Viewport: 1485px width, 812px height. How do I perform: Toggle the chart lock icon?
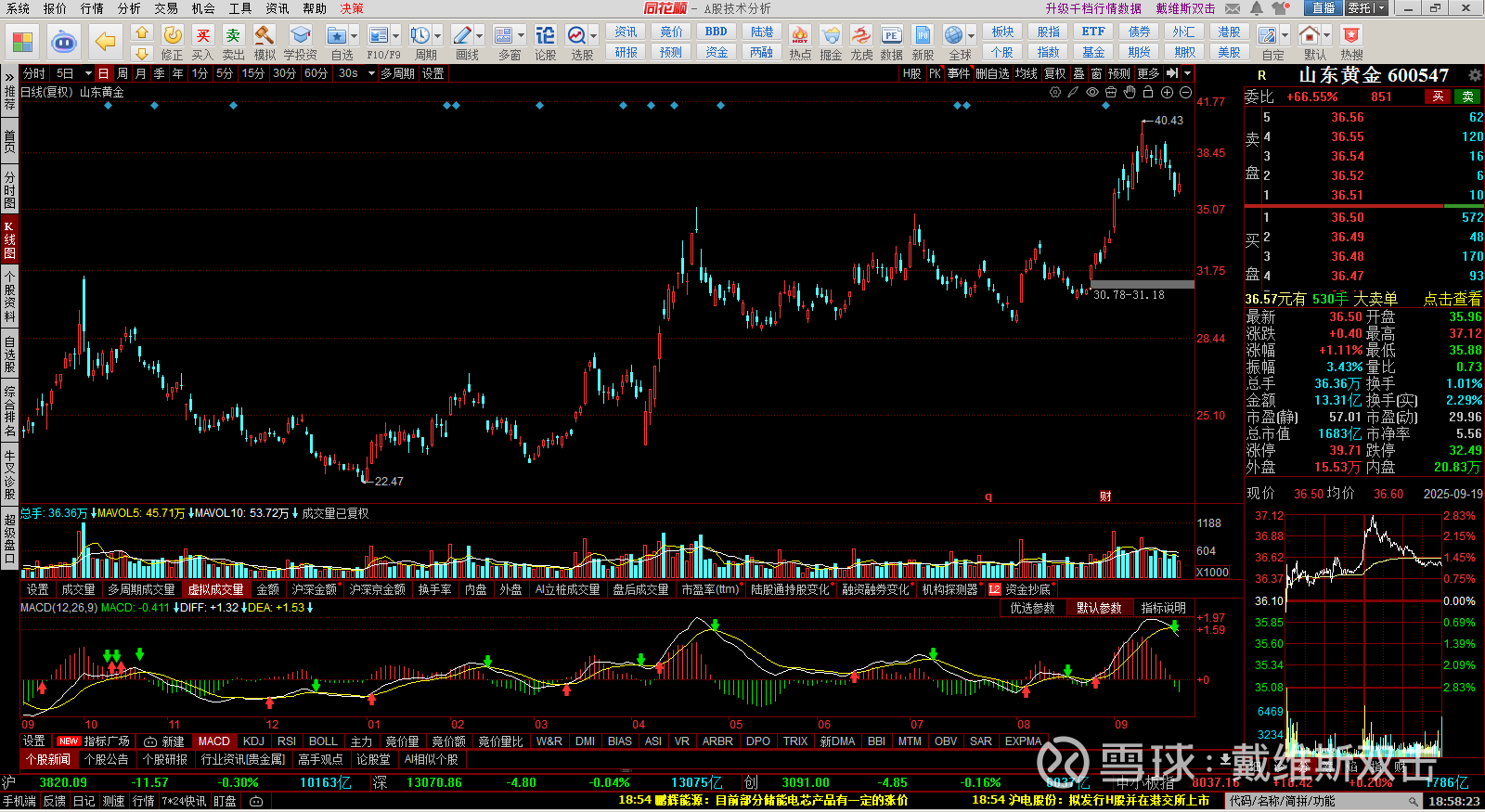pos(1148,92)
